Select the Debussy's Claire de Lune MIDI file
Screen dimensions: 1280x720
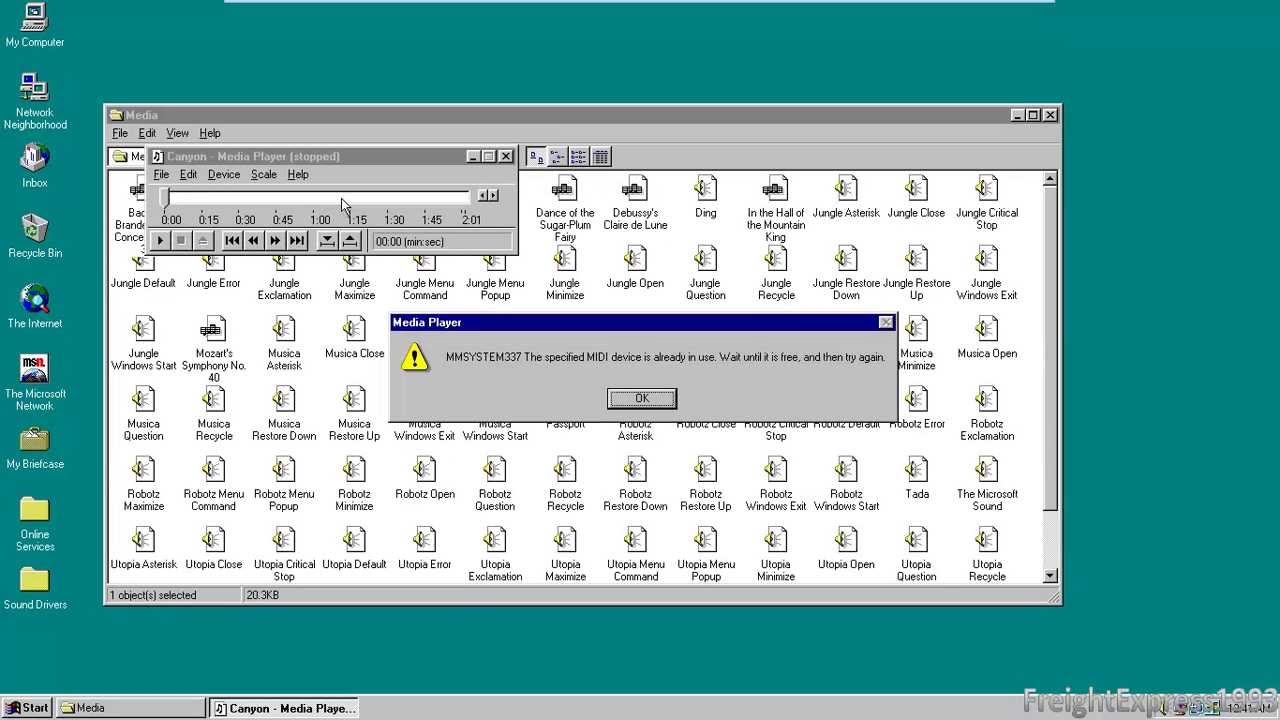coord(635,202)
